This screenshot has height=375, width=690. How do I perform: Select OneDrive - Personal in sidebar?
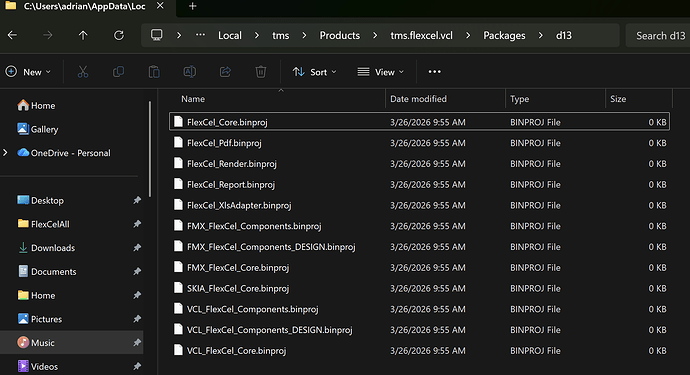(64, 153)
